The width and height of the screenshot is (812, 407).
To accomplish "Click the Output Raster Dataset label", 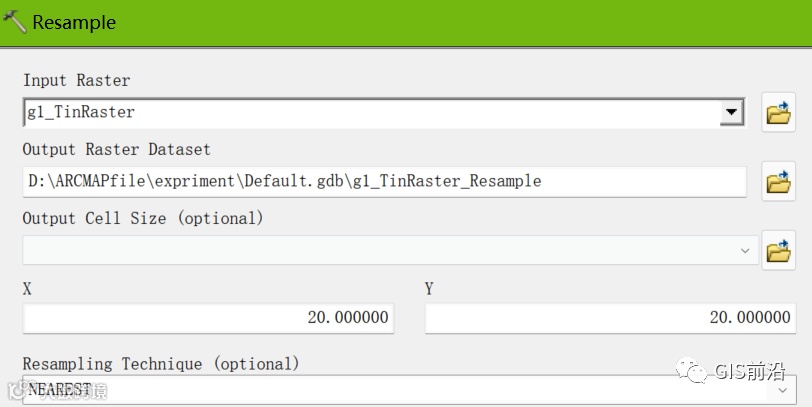I will (117, 149).
